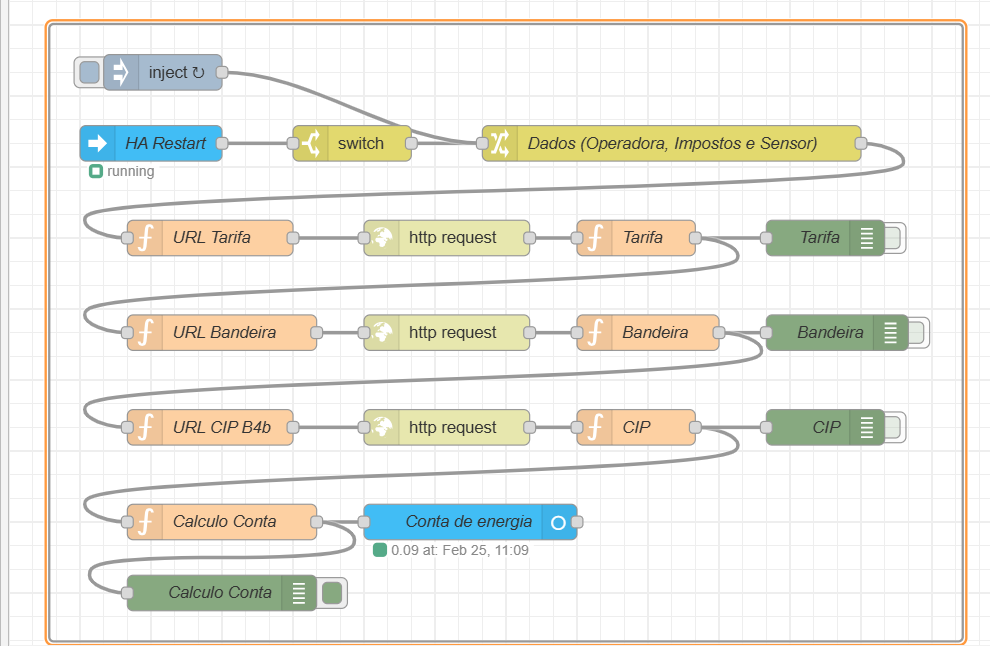990x646 pixels.
Task: Select the HA Restart node arrow icon
Action: 97,143
